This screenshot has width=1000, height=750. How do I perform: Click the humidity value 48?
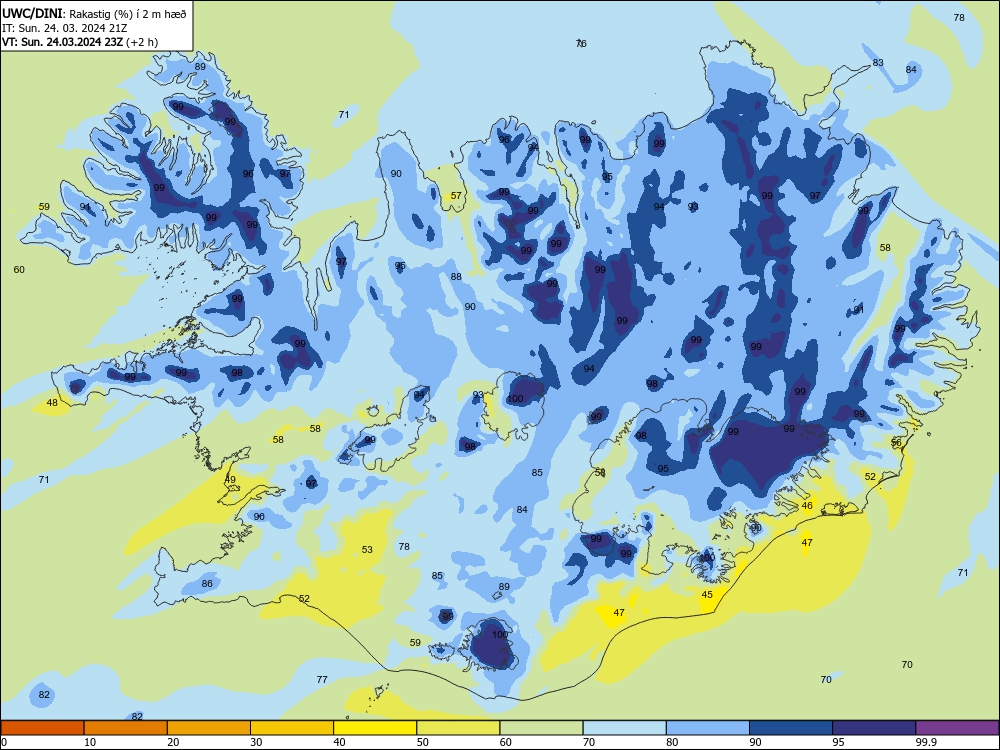tap(52, 402)
